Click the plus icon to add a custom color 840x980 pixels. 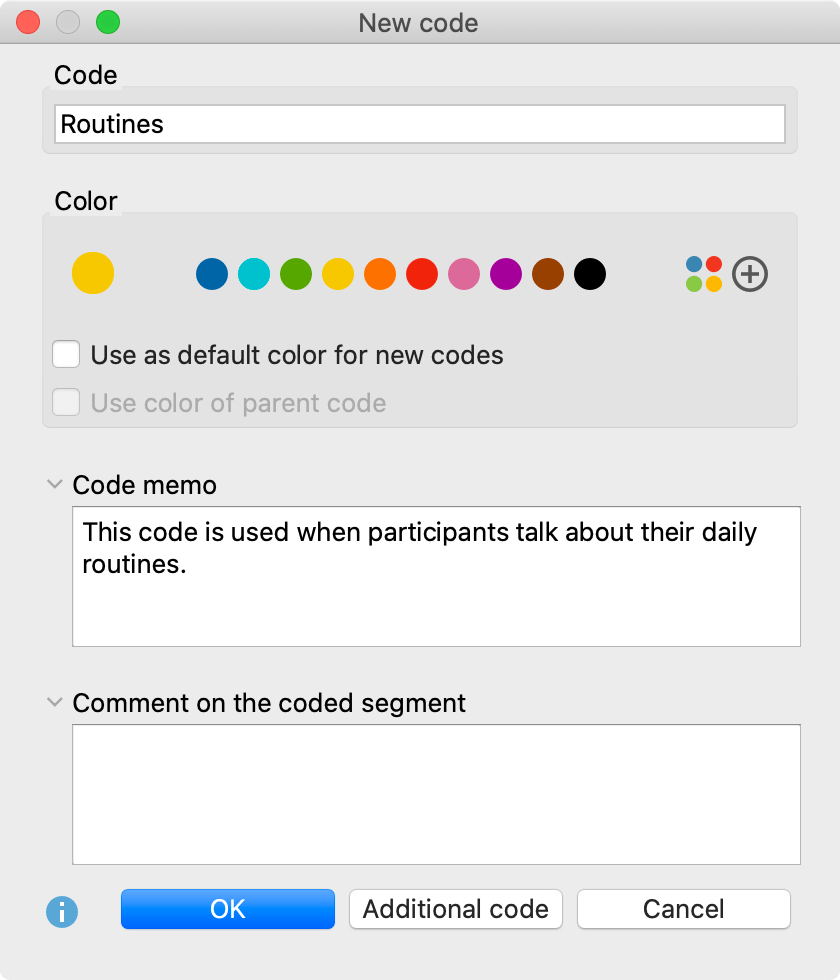[x=750, y=274]
